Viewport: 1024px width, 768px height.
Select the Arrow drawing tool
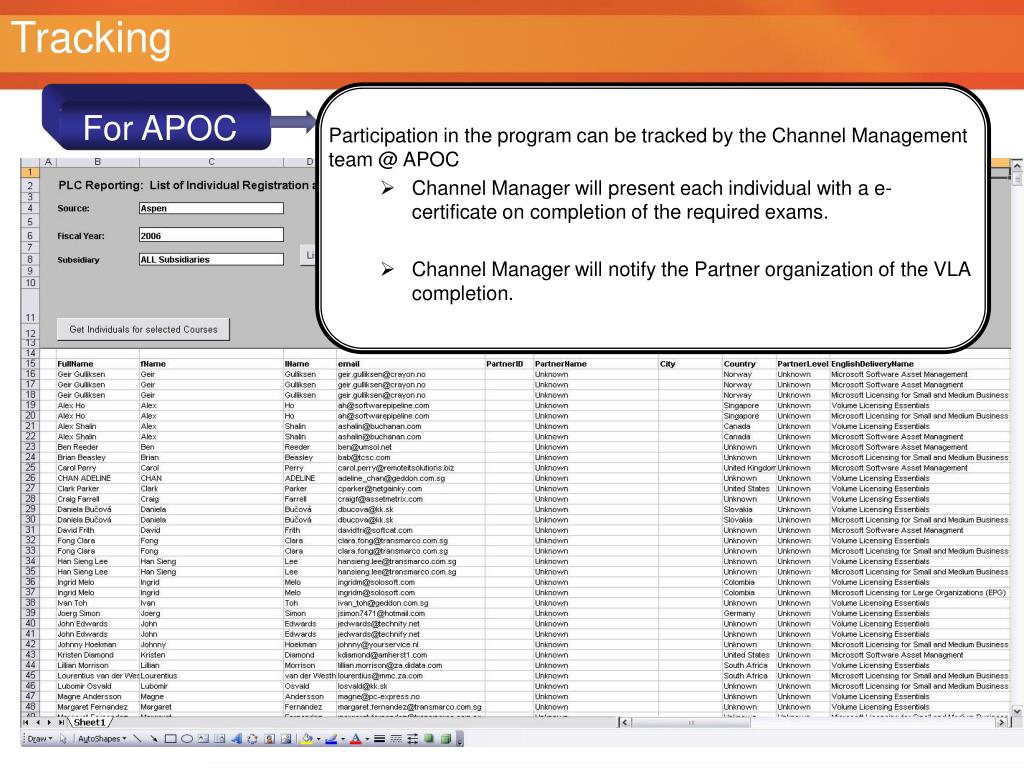point(153,739)
